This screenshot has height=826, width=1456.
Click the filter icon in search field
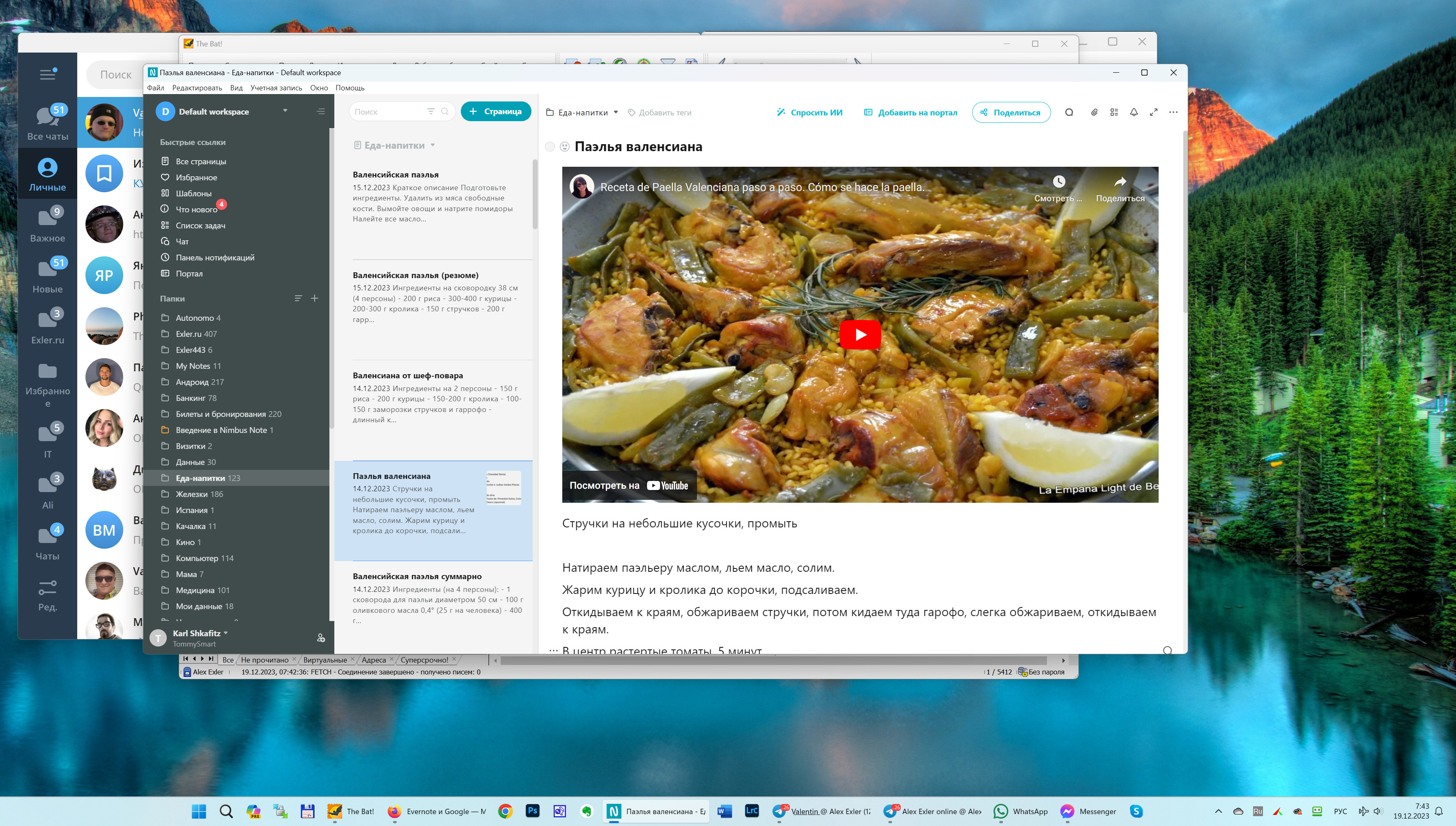click(430, 112)
